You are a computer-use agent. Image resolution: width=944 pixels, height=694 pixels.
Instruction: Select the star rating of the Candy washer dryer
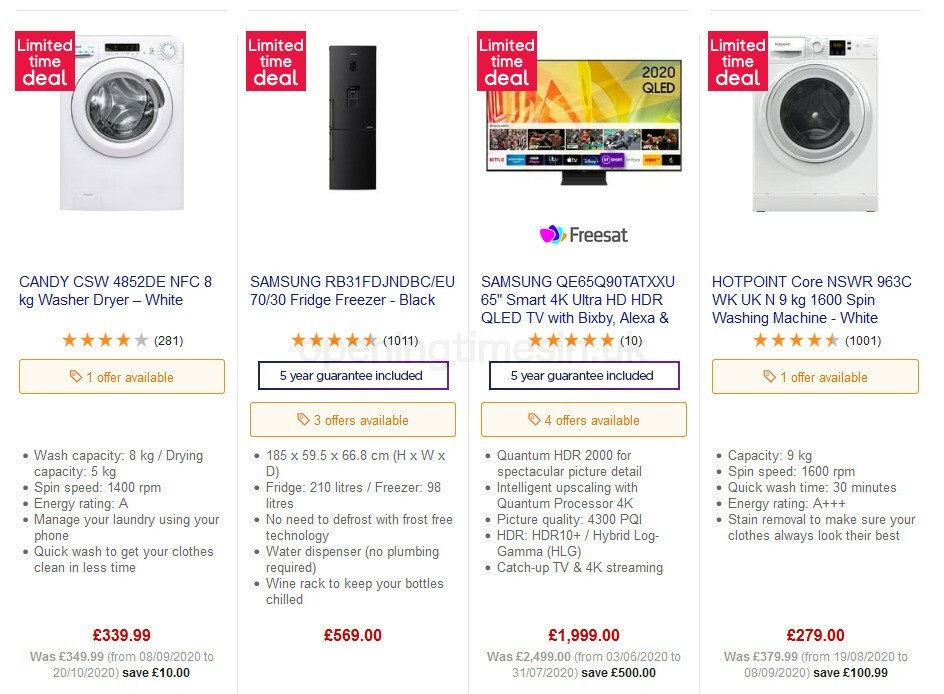[105, 340]
